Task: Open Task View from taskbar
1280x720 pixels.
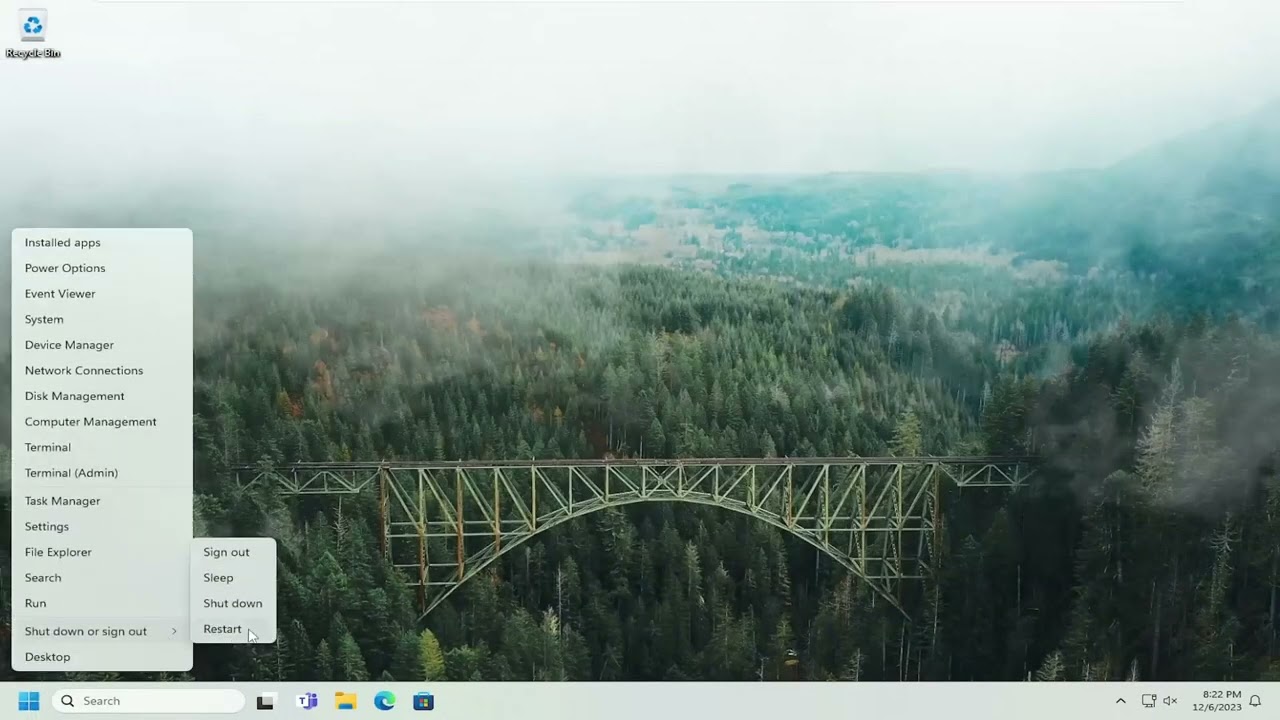Action: (x=265, y=702)
